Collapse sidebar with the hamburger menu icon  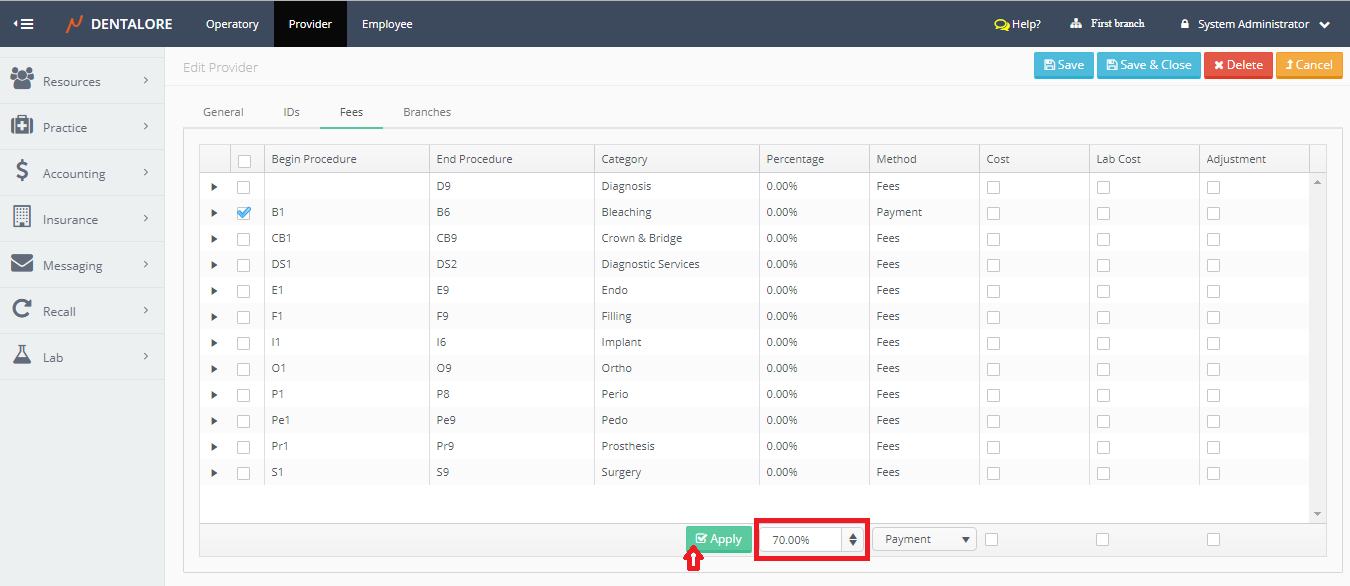point(23,24)
